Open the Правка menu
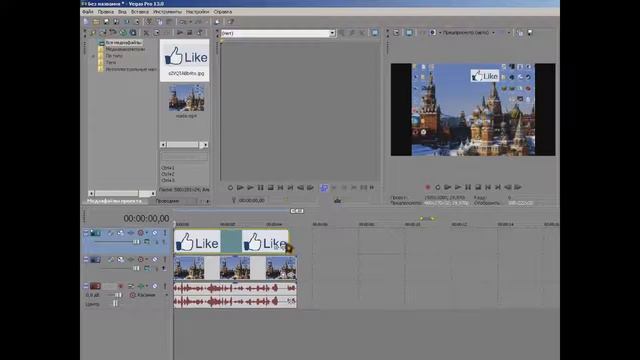640x360 pixels. pos(106,12)
